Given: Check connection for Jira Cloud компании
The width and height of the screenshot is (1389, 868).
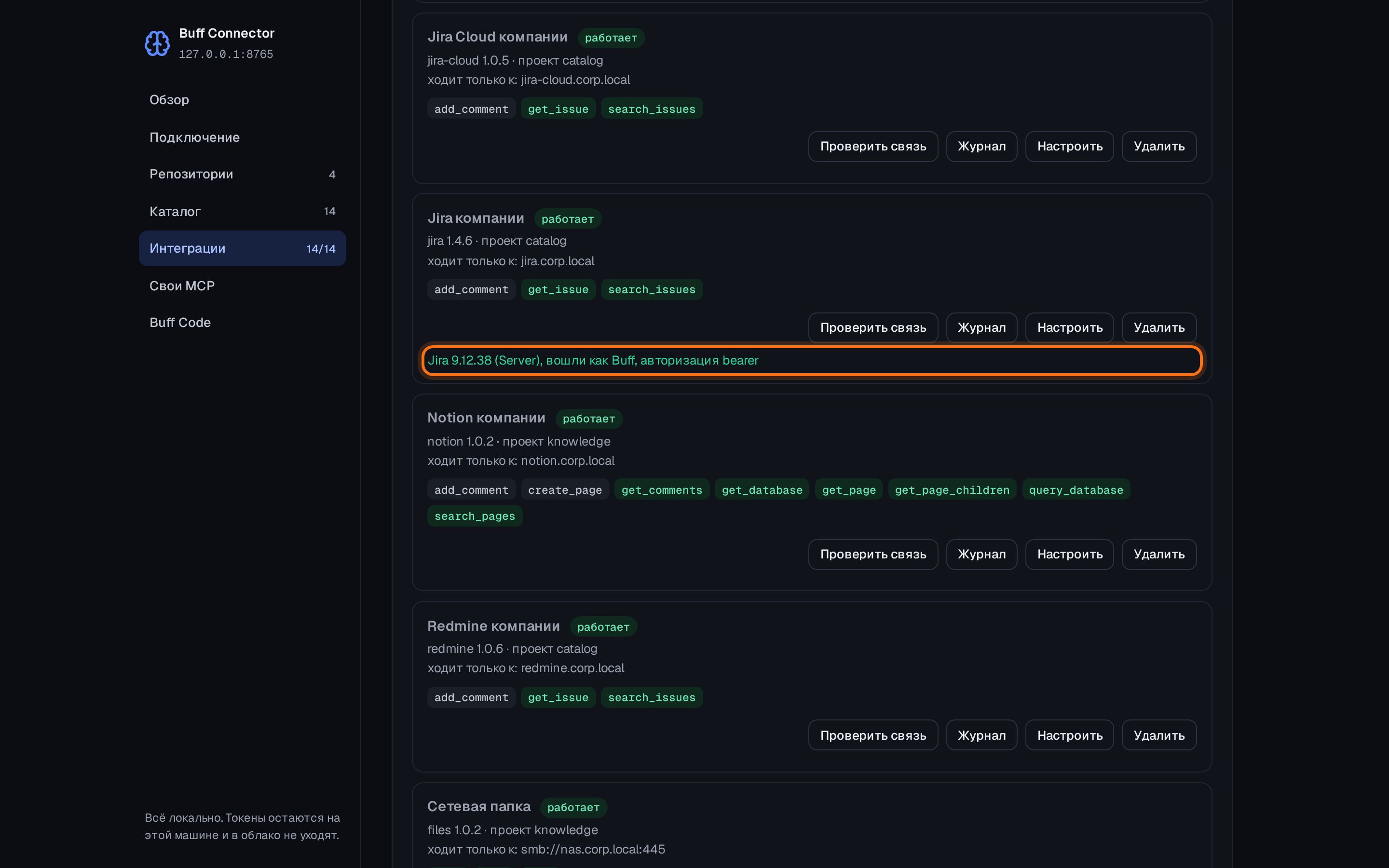Looking at the screenshot, I should (873, 147).
